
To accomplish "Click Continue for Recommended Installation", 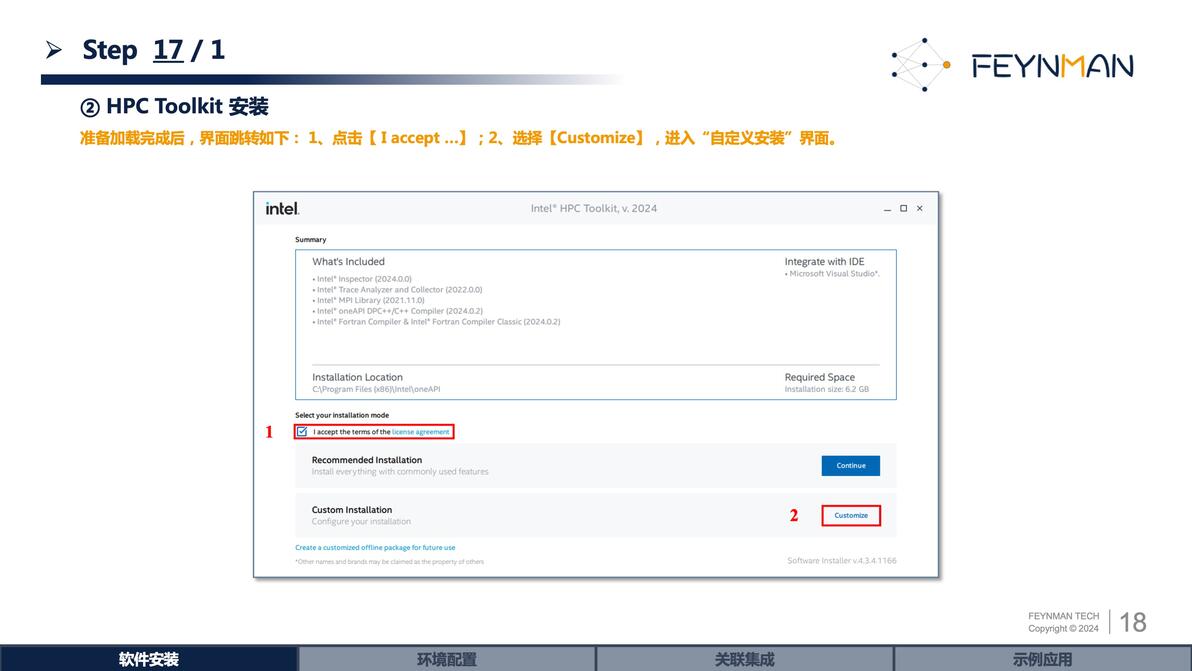I will point(851,466).
